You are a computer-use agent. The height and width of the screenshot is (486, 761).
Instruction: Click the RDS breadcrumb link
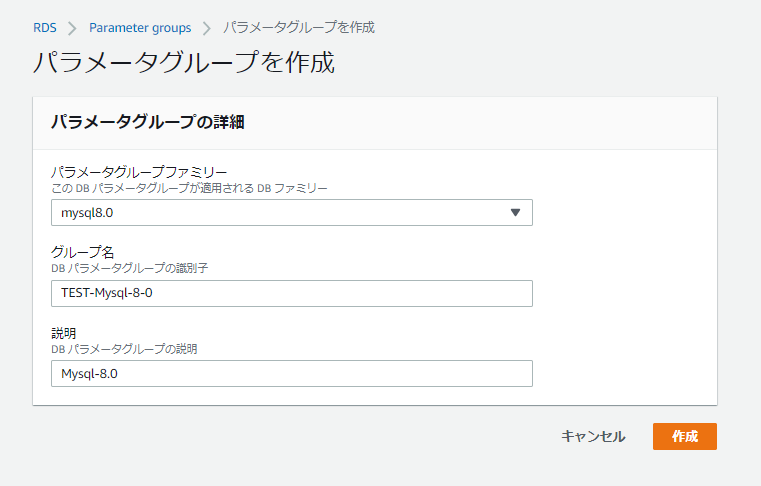point(44,28)
